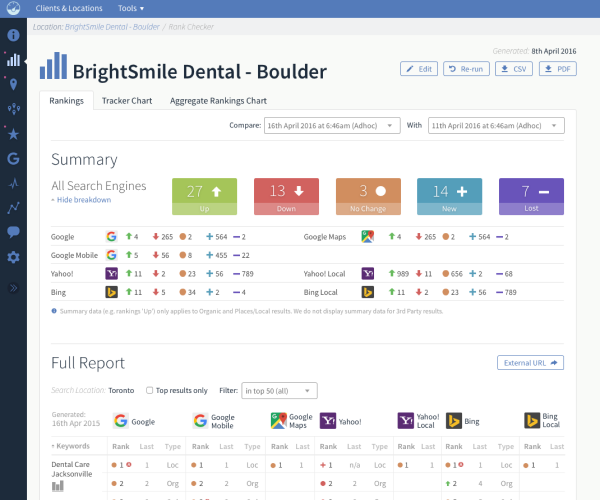Switch to the Tracker Chart tab
The image size is (600, 500).
point(127,101)
